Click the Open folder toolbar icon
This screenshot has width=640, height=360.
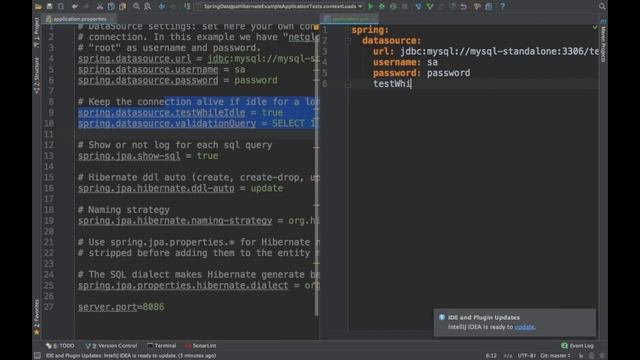(38, 7)
